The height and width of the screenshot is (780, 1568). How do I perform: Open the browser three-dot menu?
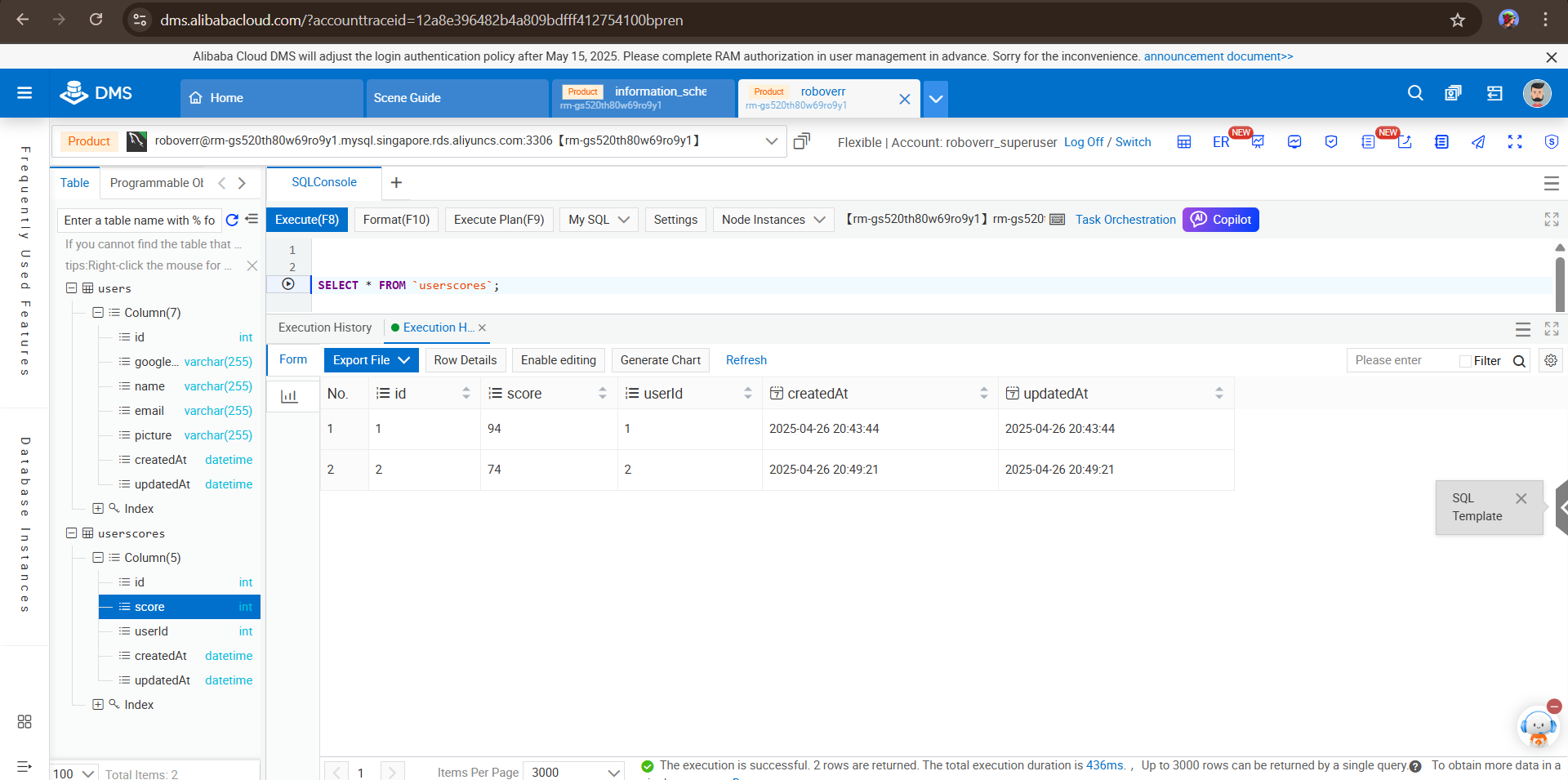1545,20
